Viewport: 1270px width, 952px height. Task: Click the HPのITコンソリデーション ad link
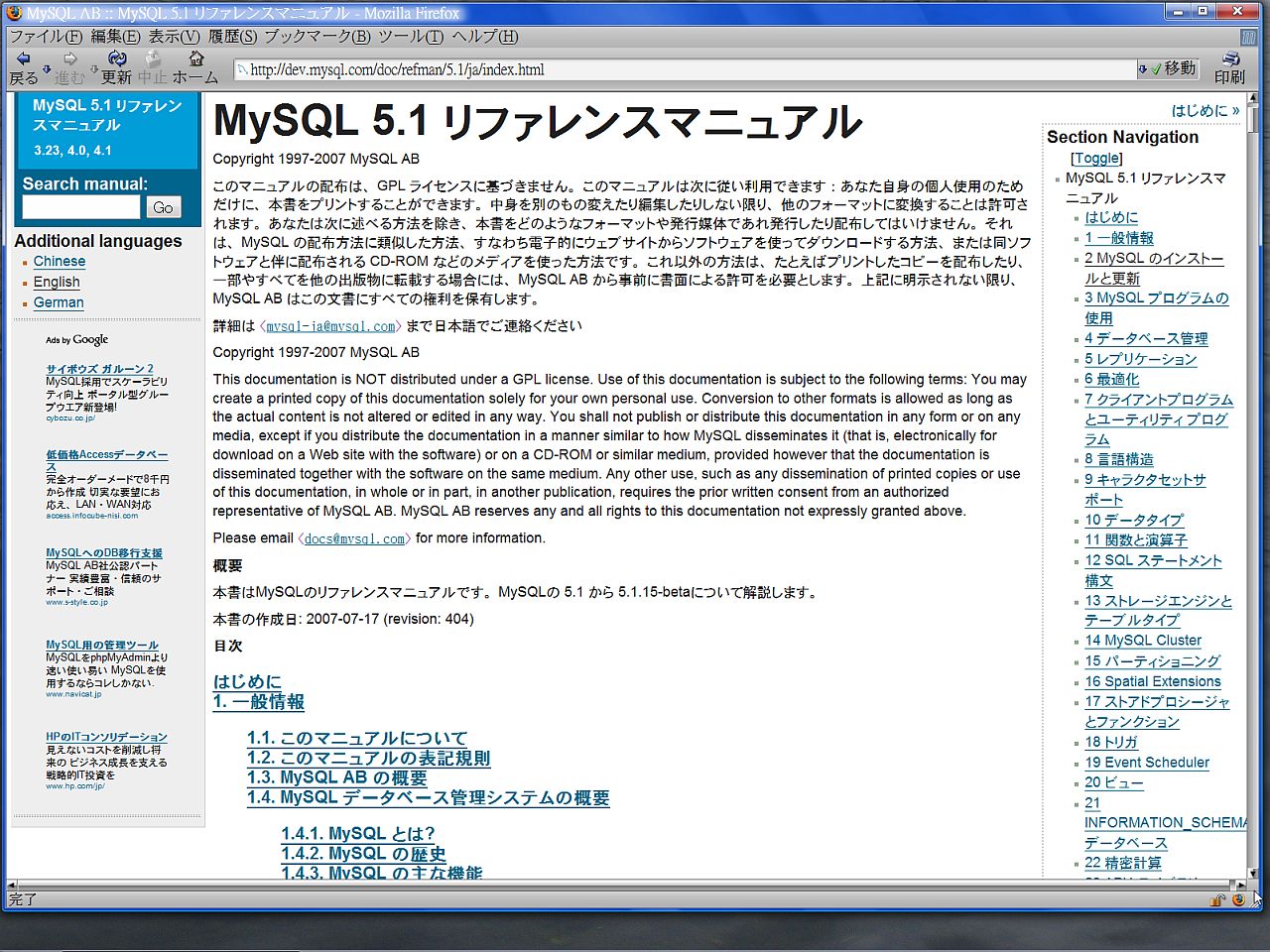tap(106, 737)
